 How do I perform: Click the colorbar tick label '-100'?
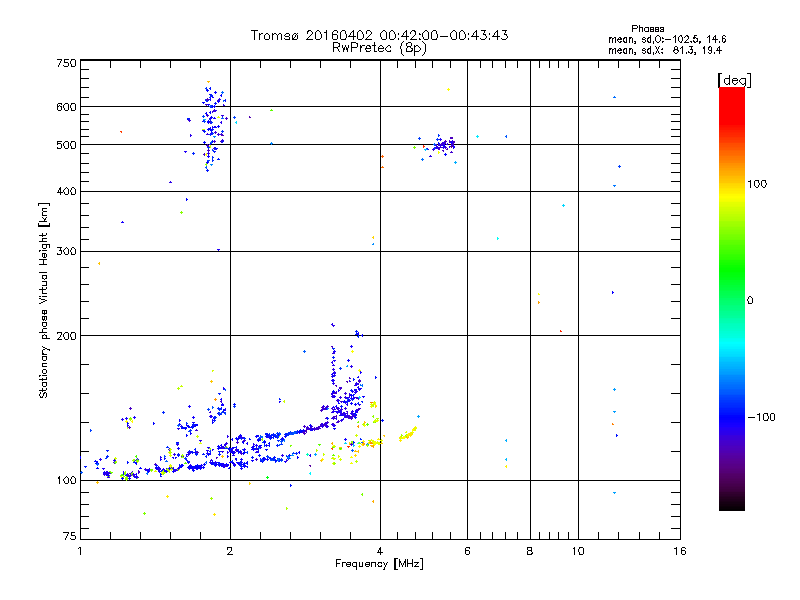pos(761,417)
